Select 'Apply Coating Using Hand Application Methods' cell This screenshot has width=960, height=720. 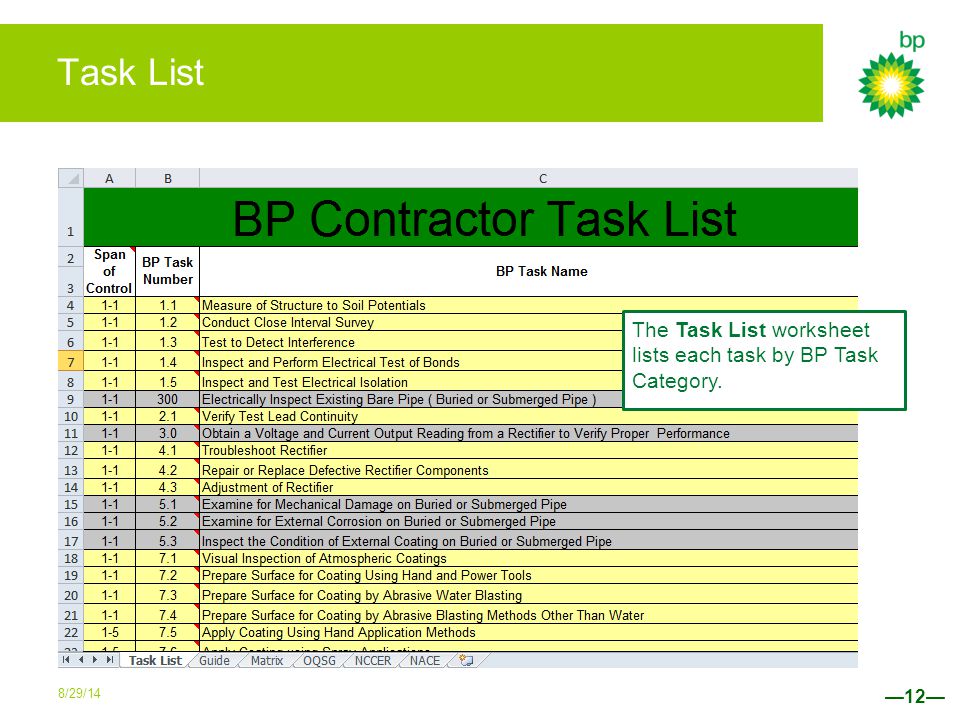tap(529, 632)
